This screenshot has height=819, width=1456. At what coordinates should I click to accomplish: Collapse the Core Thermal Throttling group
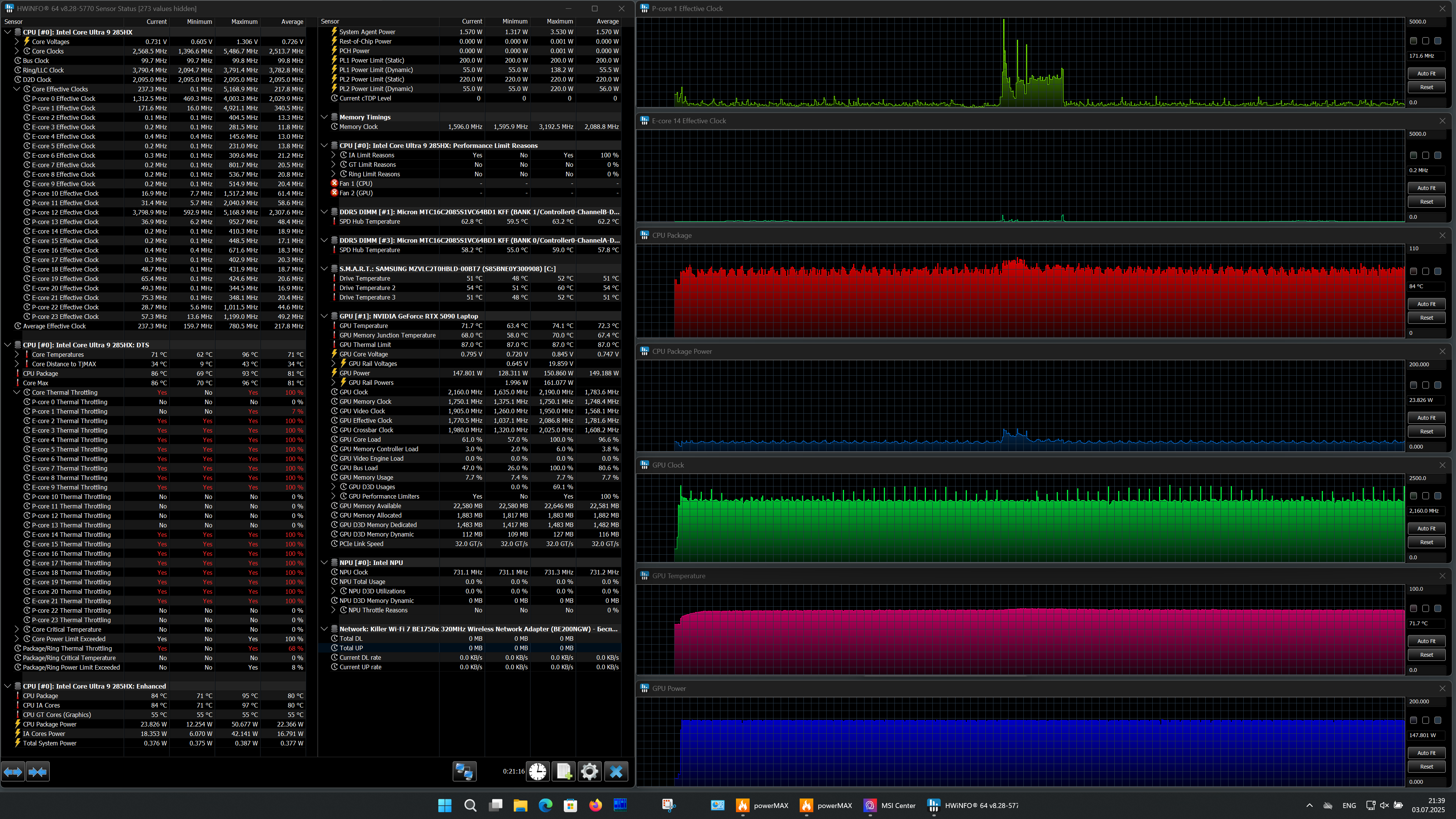click(17, 392)
